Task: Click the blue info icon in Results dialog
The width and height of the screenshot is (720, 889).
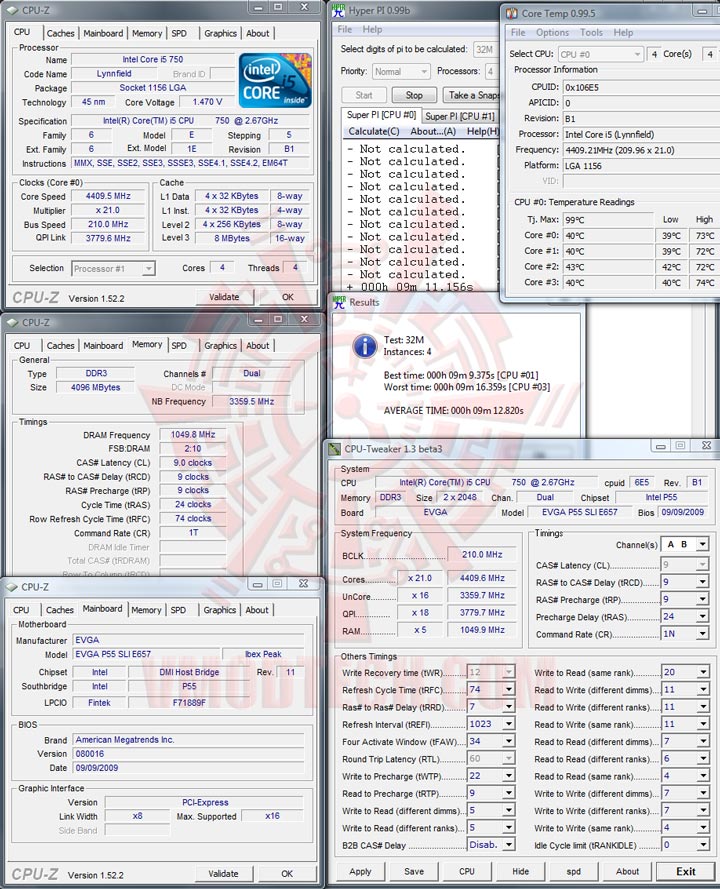Action: click(x=365, y=346)
